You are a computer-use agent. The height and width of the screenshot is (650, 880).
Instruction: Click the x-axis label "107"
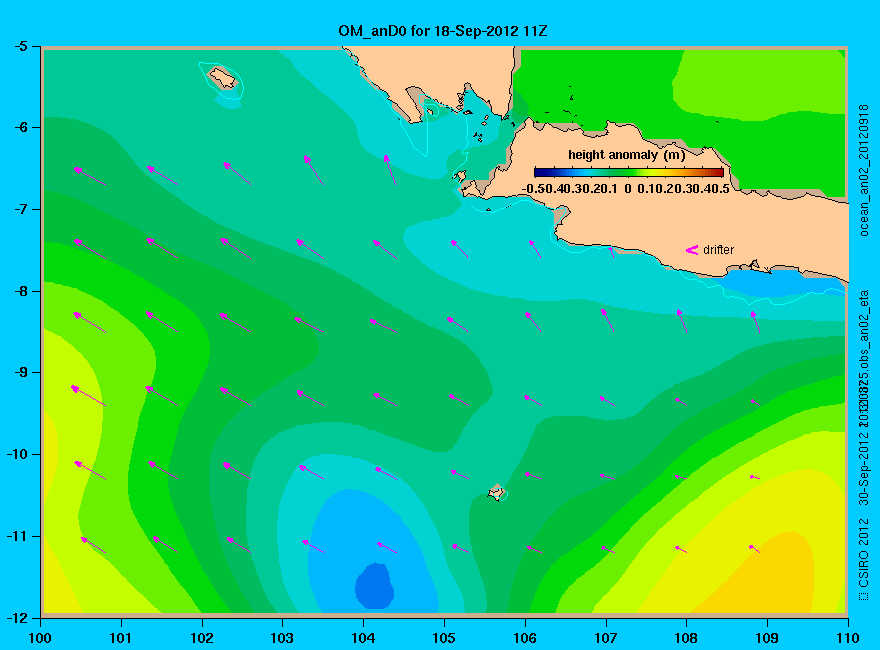[606, 638]
